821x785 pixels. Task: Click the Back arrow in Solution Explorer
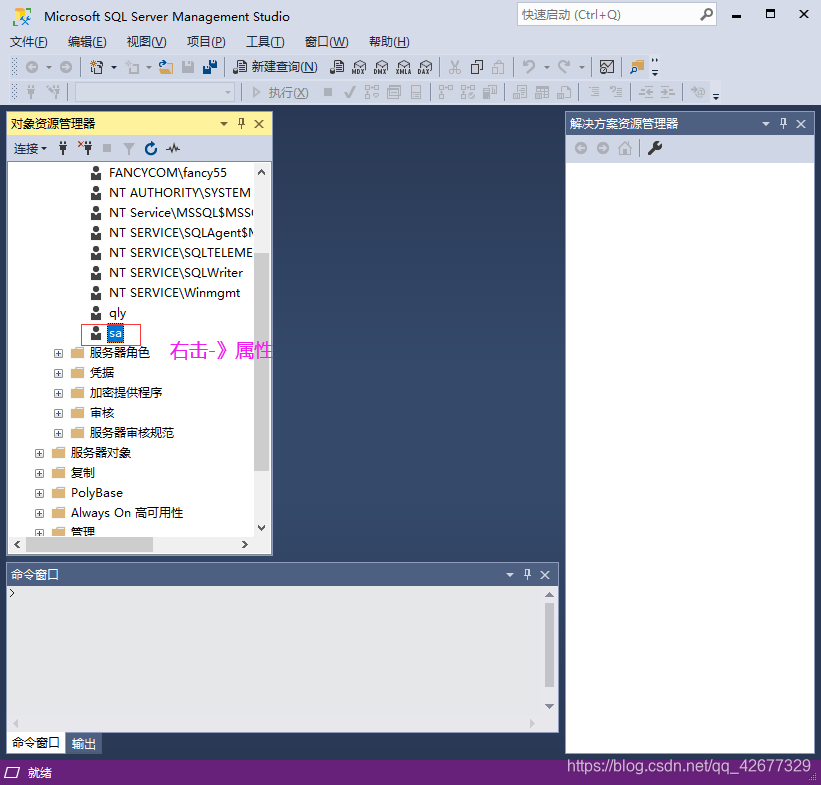pos(581,149)
